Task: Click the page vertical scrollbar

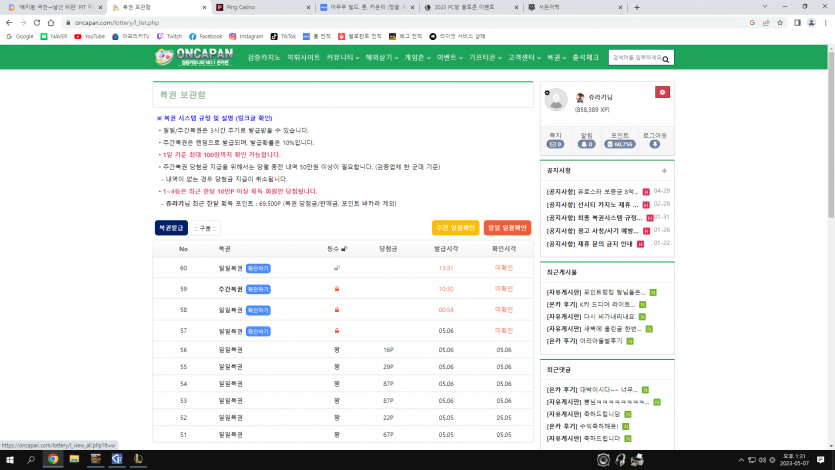Action: (831, 136)
